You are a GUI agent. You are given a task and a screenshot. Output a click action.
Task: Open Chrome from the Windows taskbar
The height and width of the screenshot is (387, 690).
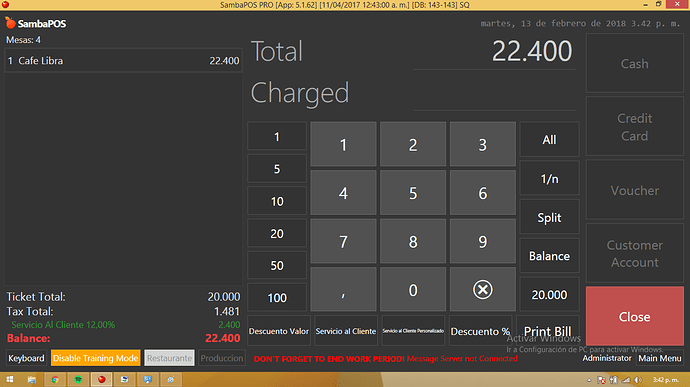[x=55, y=380]
